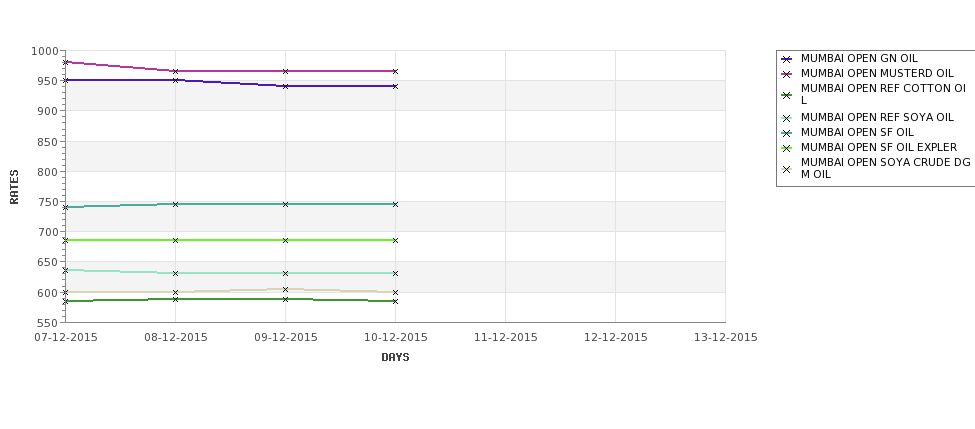The width and height of the screenshot is (975, 429).
Task: Click the MUMBAI OPEN REF COTTON OIL legend marker
Action: [x=787, y=95]
